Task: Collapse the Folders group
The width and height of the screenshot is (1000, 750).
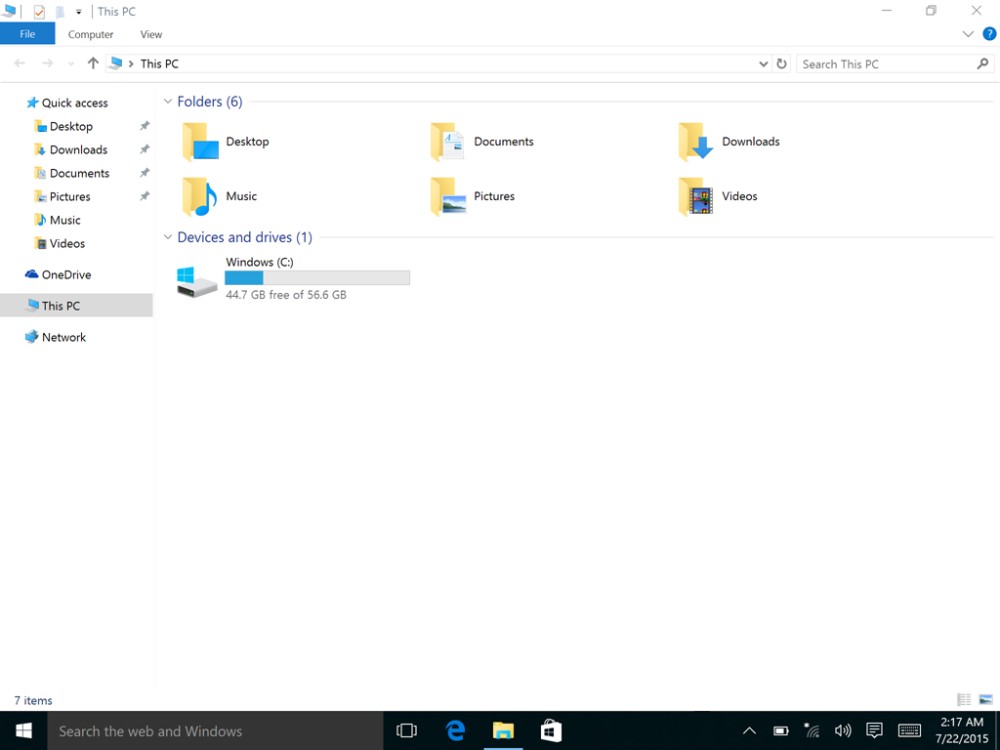Action: click(168, 102)
